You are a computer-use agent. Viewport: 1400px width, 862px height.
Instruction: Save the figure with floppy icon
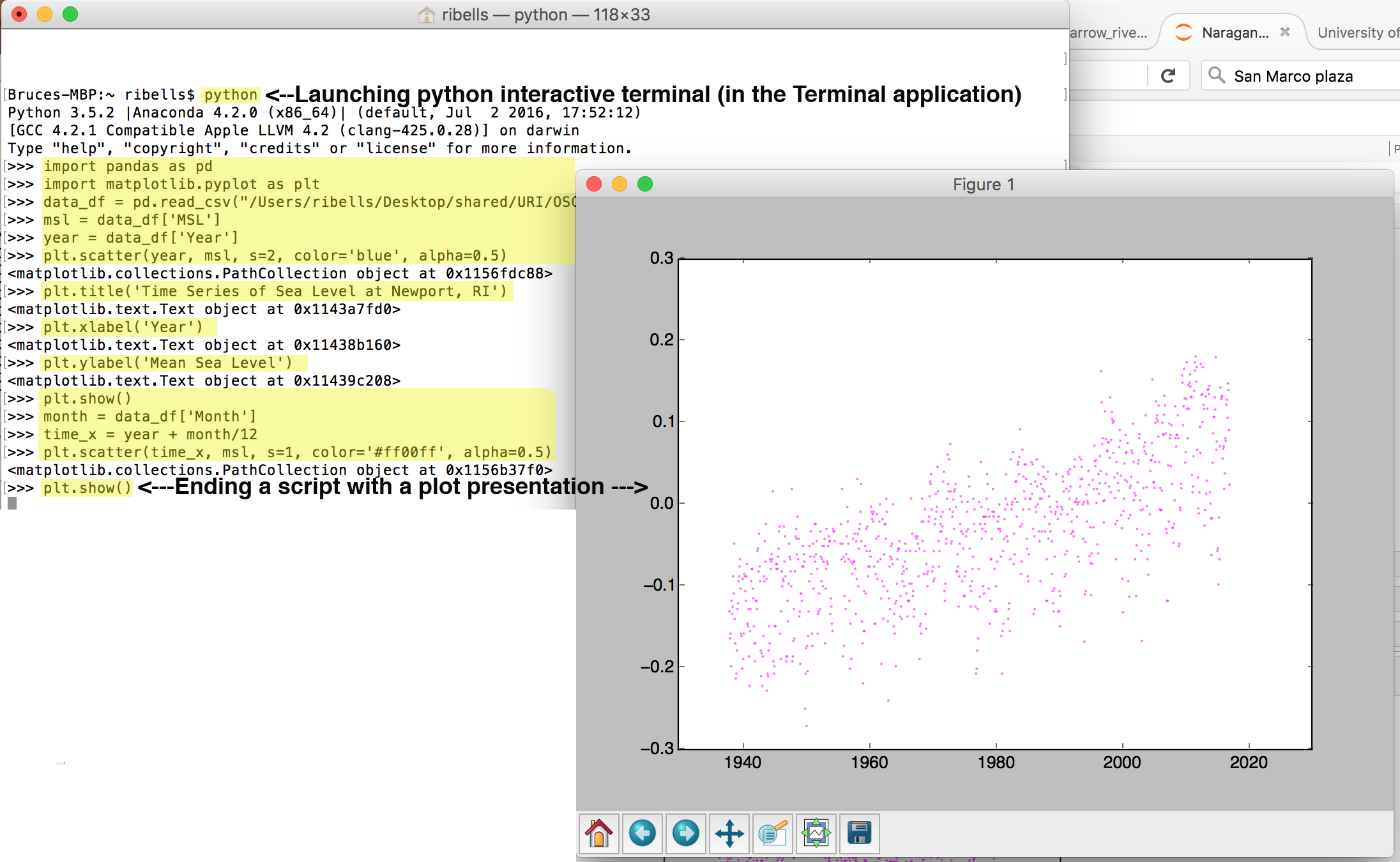pyautogui.click(x=859, y=833)
